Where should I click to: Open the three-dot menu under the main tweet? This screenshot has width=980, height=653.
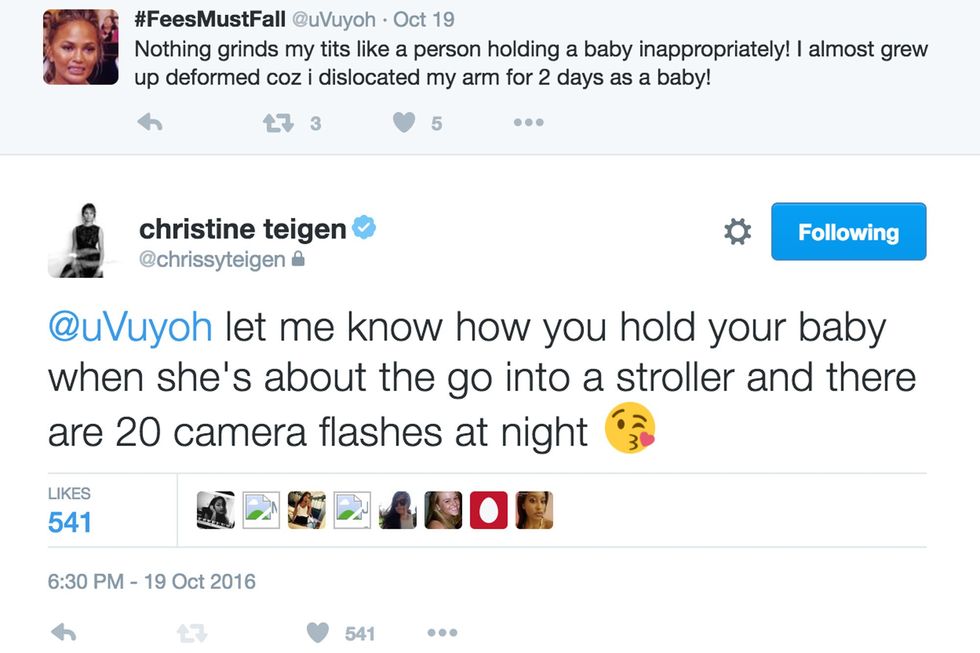(x=442, y=632)
